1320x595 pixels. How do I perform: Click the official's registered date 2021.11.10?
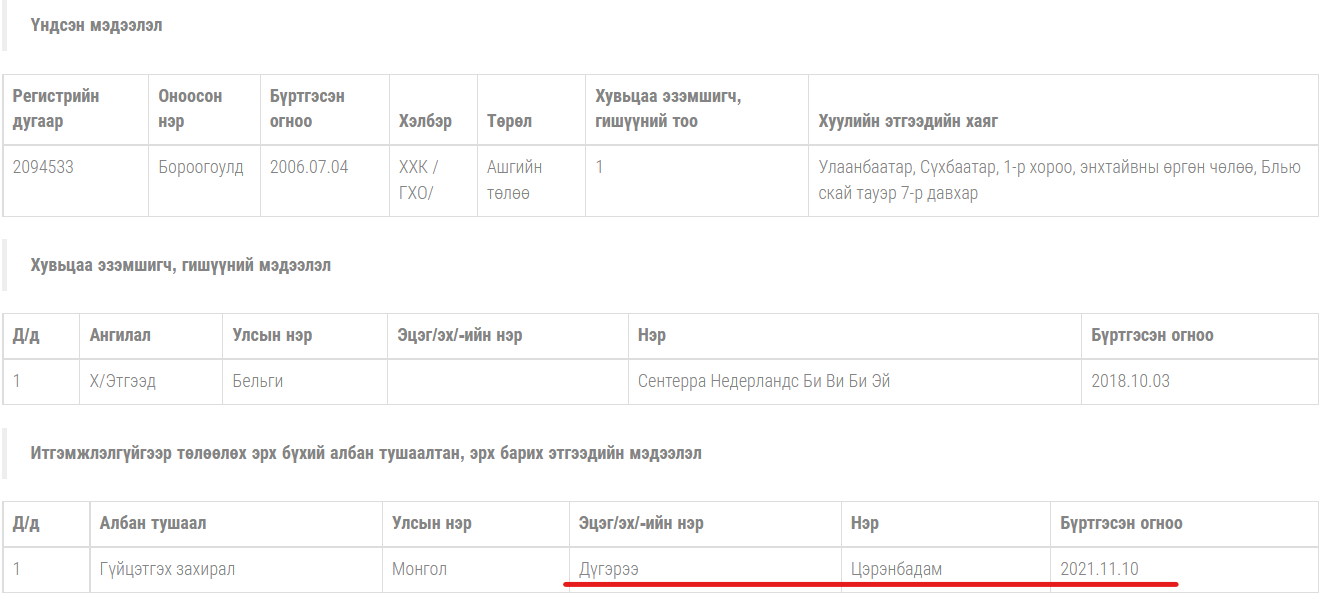[1099, 569]
